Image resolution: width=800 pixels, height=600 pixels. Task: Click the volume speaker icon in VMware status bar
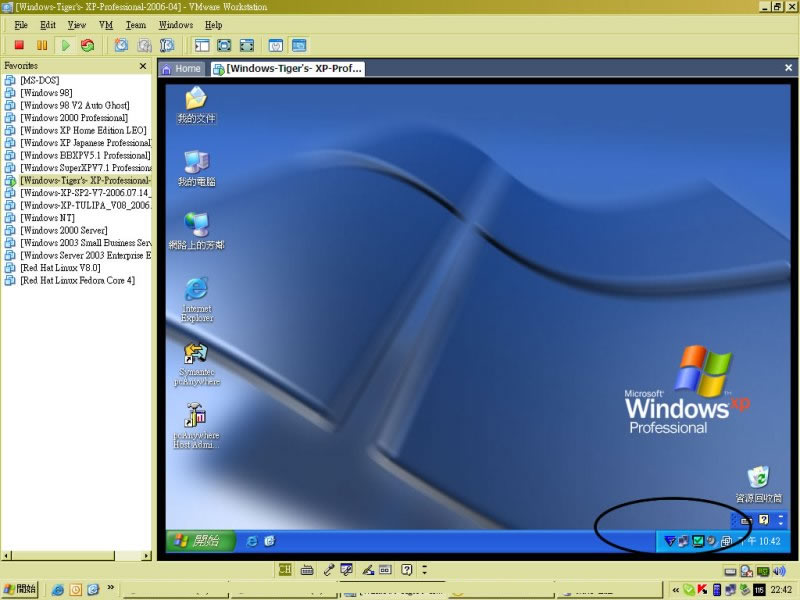click(x=780, y=571)
